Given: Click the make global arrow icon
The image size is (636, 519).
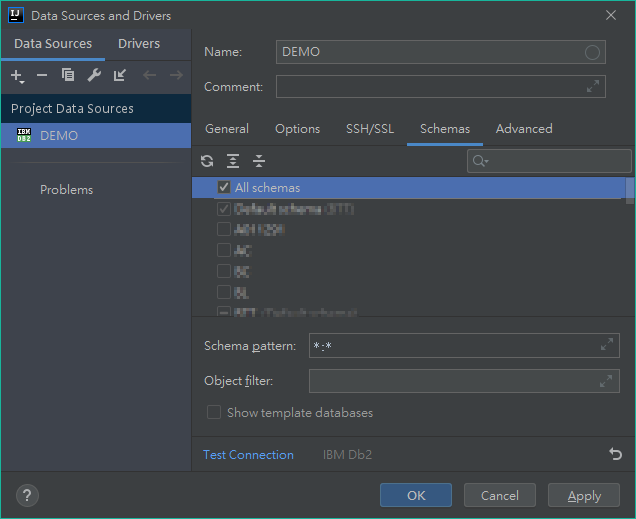Looking at the screenshot, I should click(x=120, y=76).
